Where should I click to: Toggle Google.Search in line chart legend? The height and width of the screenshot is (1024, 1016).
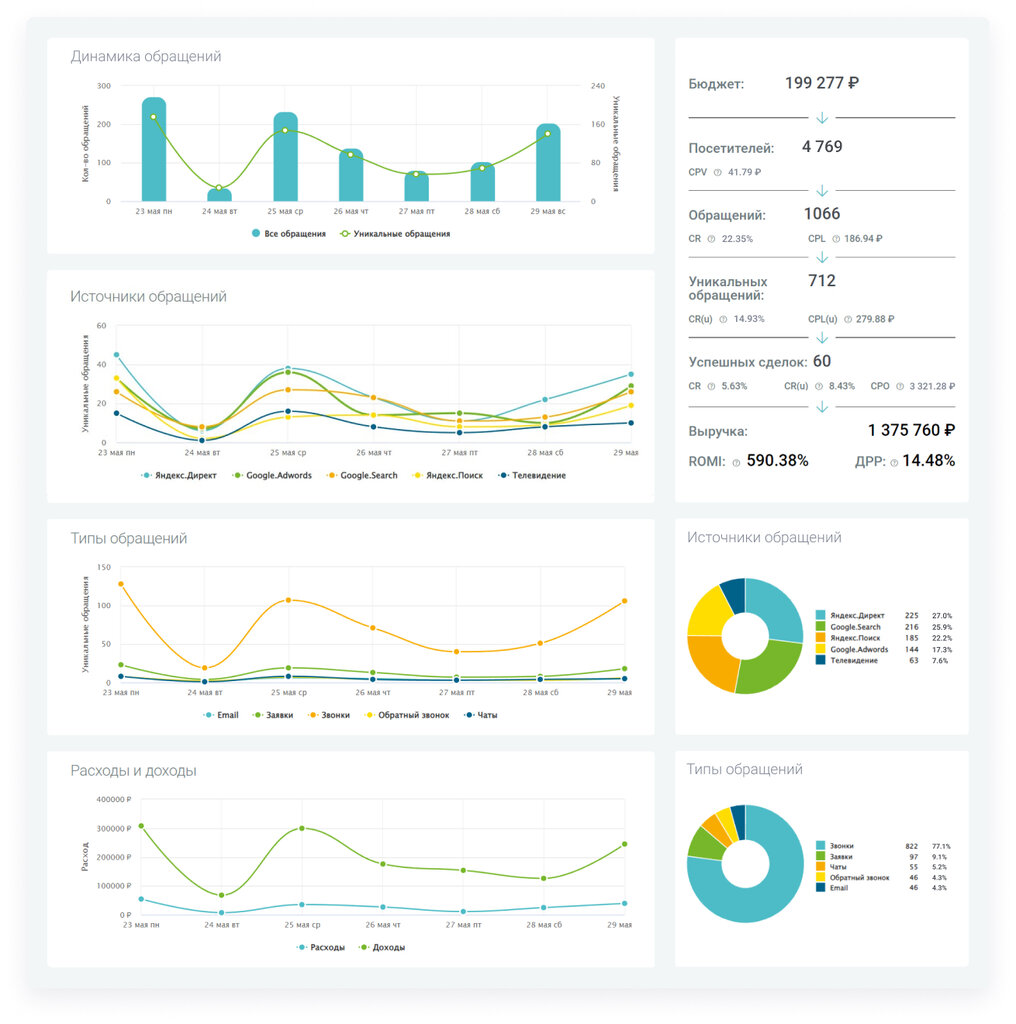[x=362, y=475]
